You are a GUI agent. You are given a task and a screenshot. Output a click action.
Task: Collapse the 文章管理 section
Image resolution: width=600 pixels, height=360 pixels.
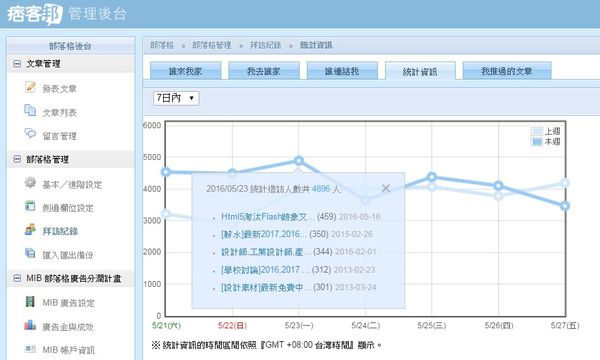click(x=17, y=64)
